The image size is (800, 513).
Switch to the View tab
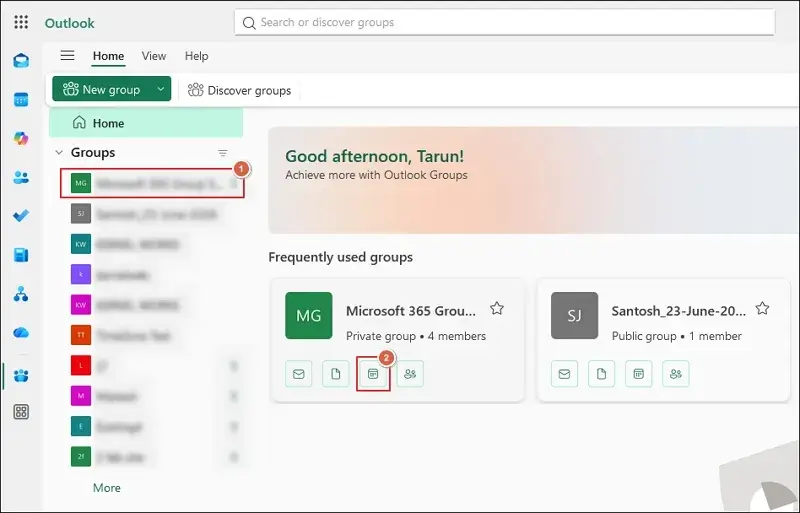[154, 56]
